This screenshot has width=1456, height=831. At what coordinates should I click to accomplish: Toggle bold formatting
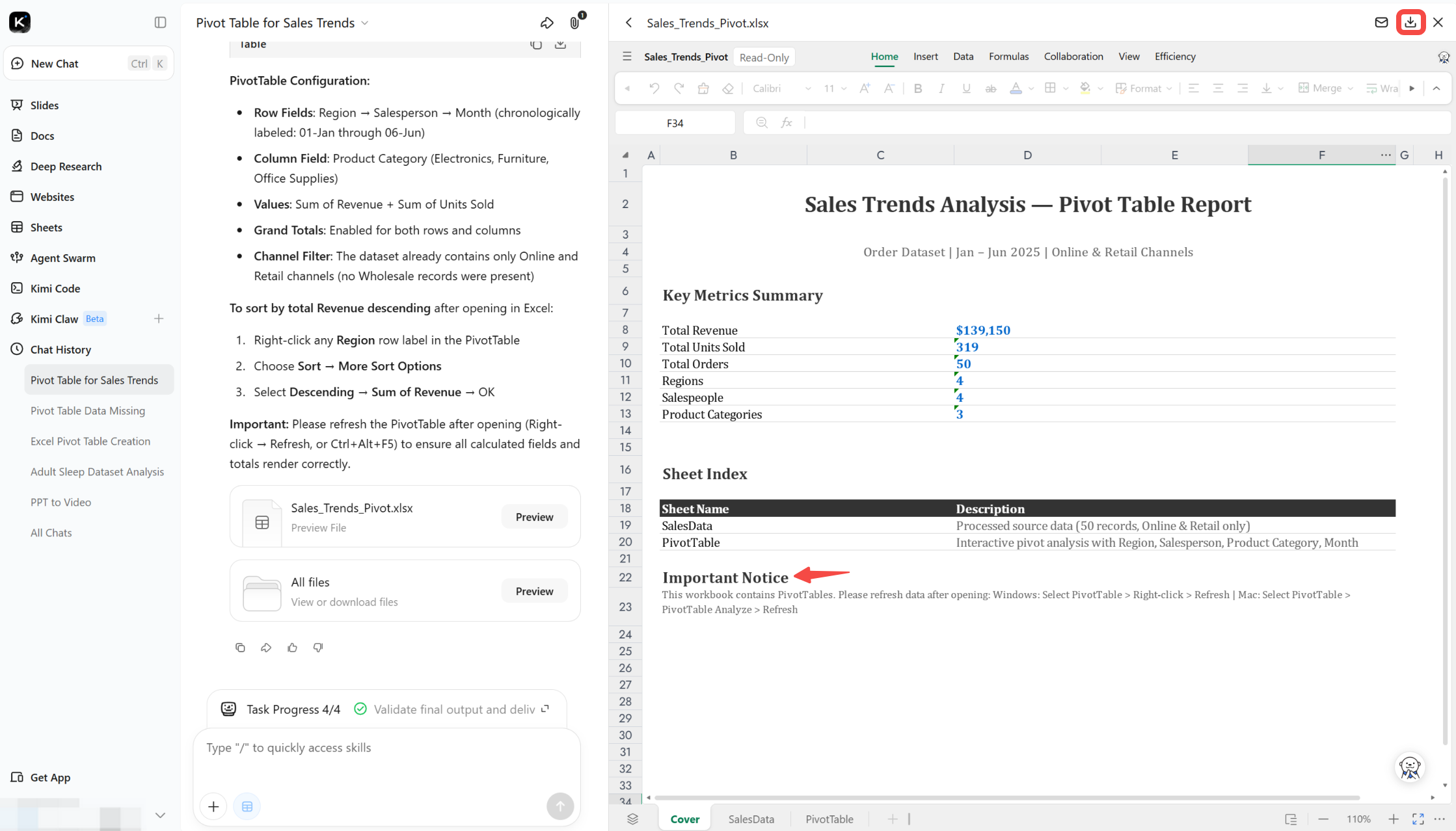[x=918, y=88]
